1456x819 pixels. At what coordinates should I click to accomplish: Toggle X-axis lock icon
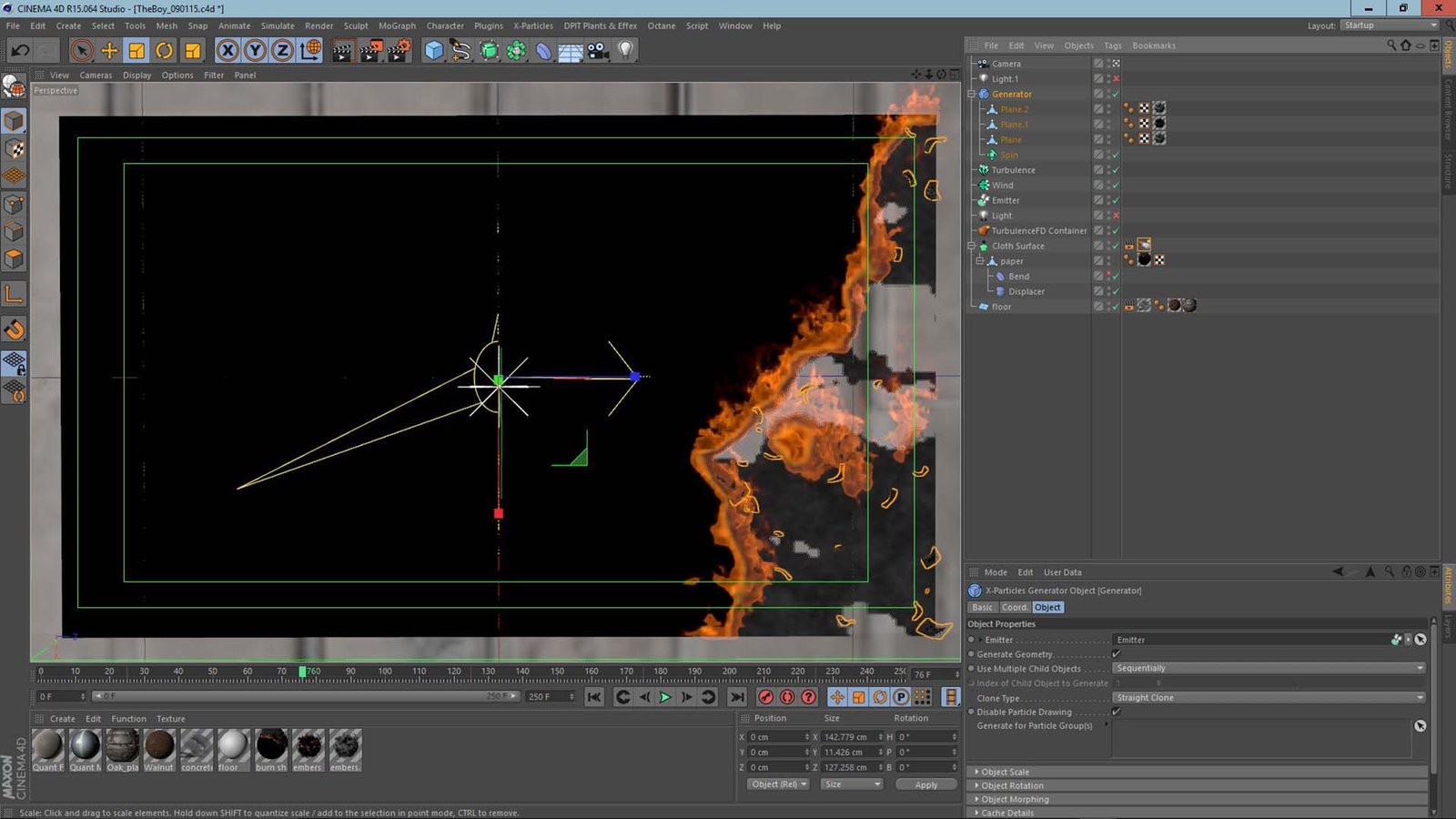227,51
